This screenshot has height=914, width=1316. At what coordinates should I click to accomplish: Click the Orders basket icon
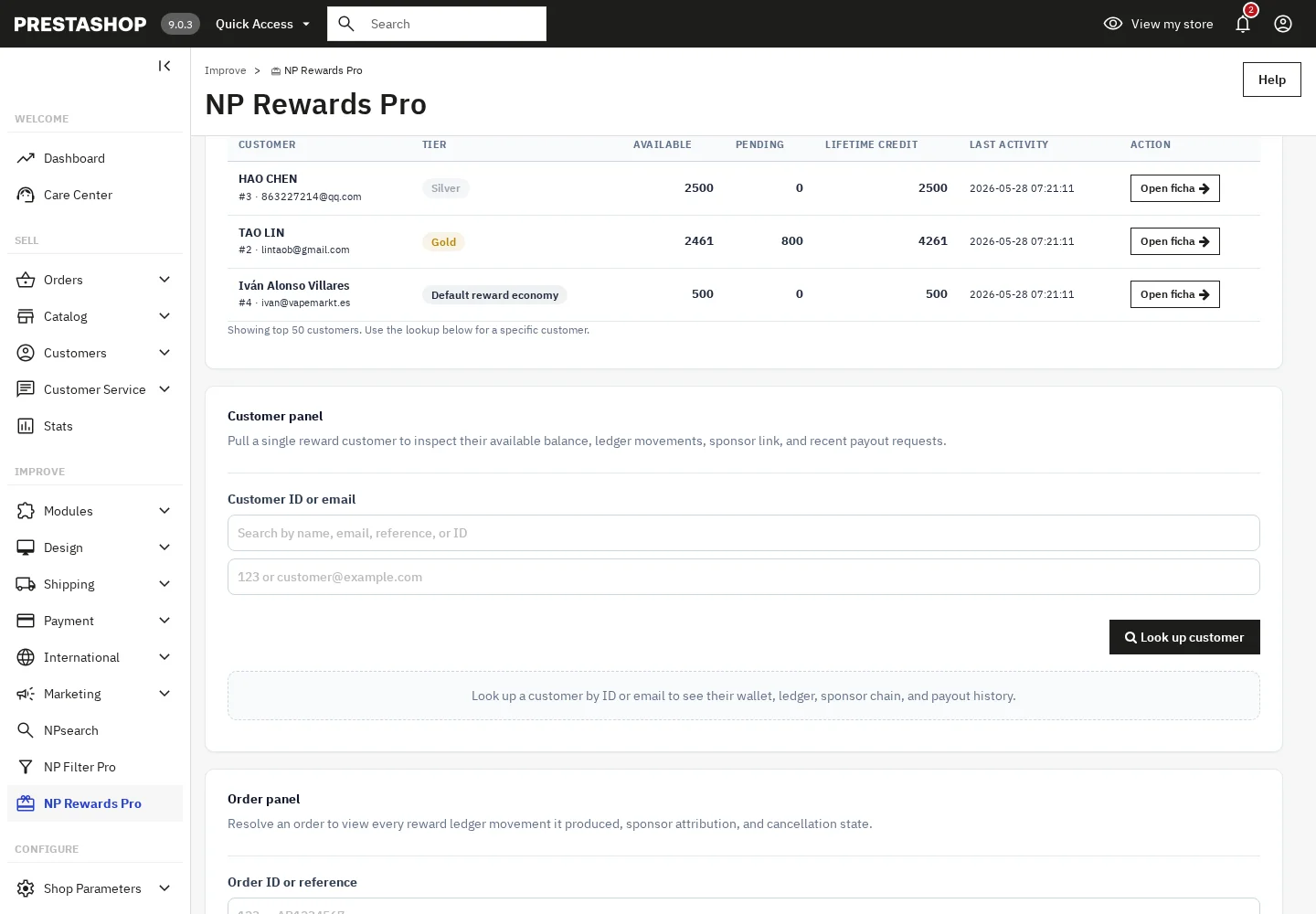[x=26, y=280]
